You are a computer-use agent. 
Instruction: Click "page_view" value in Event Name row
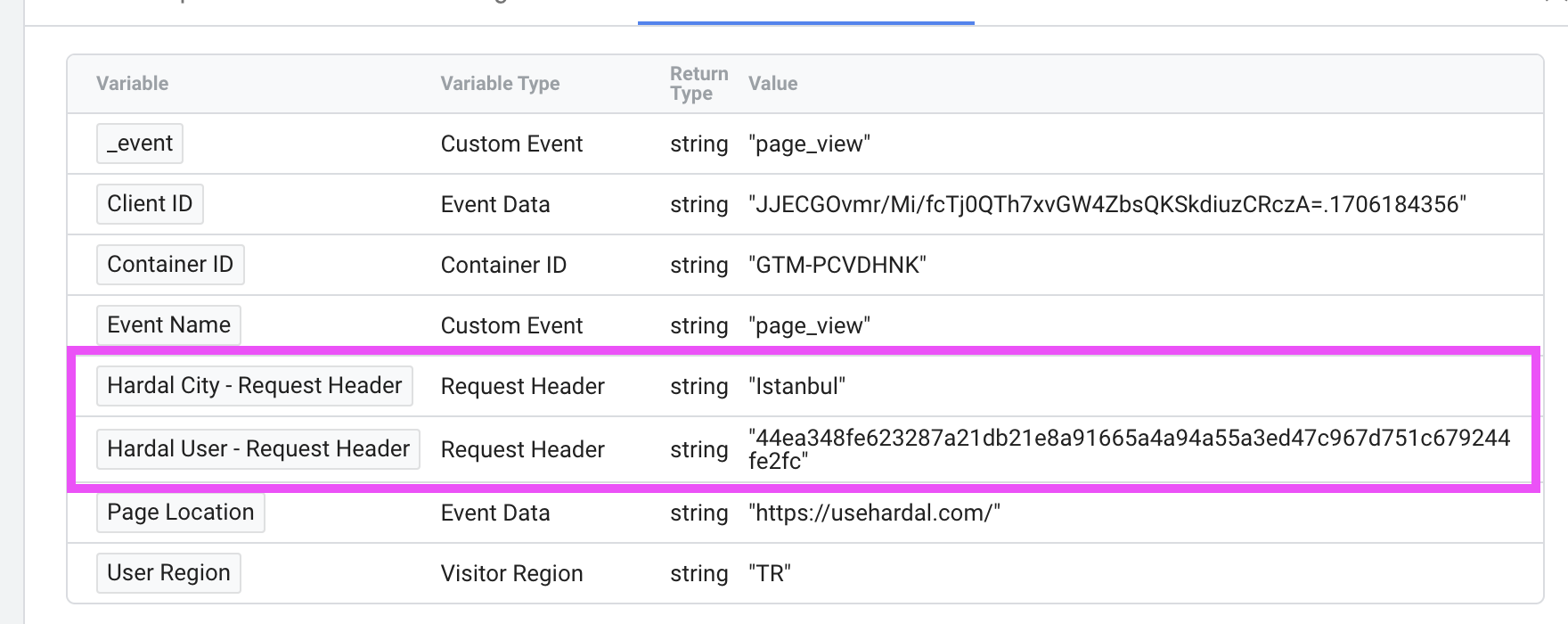(809, 325)
